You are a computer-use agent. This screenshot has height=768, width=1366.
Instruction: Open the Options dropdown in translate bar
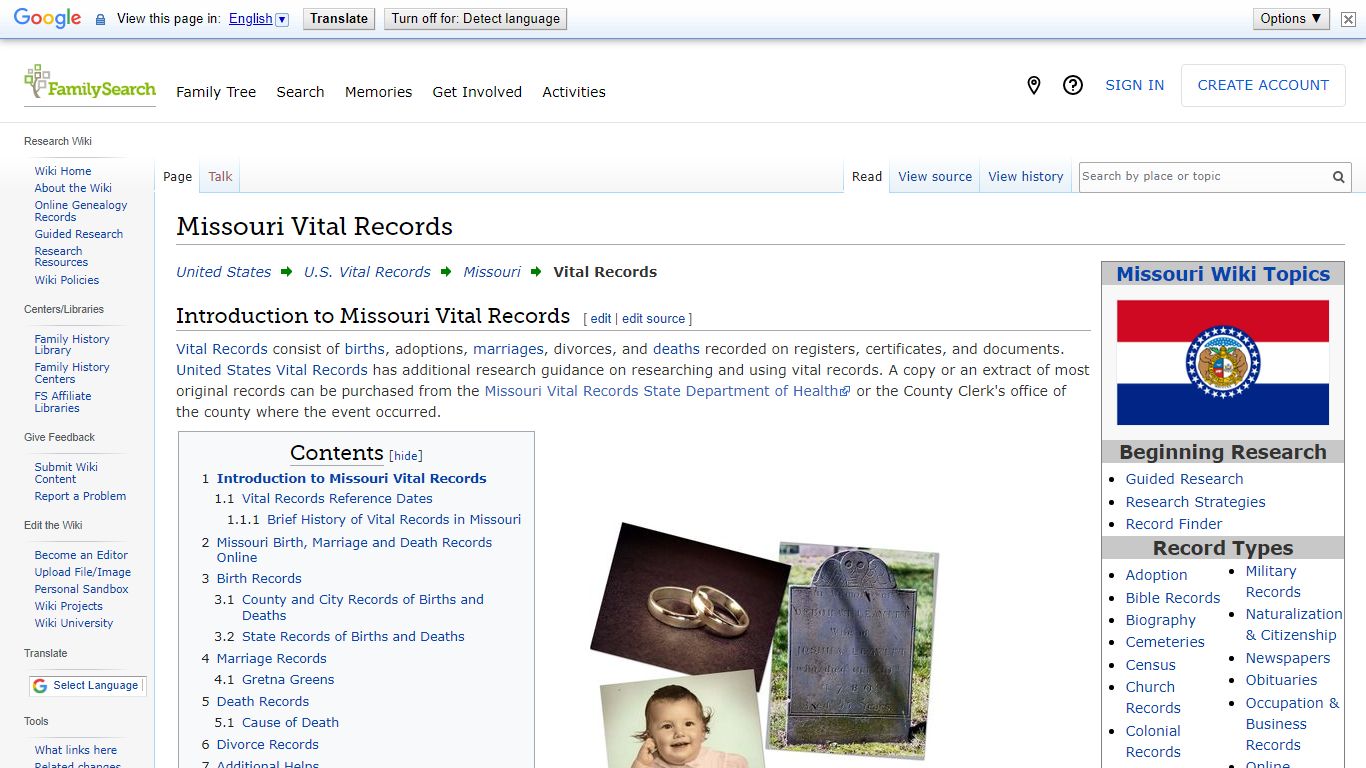click(1291, 18)
